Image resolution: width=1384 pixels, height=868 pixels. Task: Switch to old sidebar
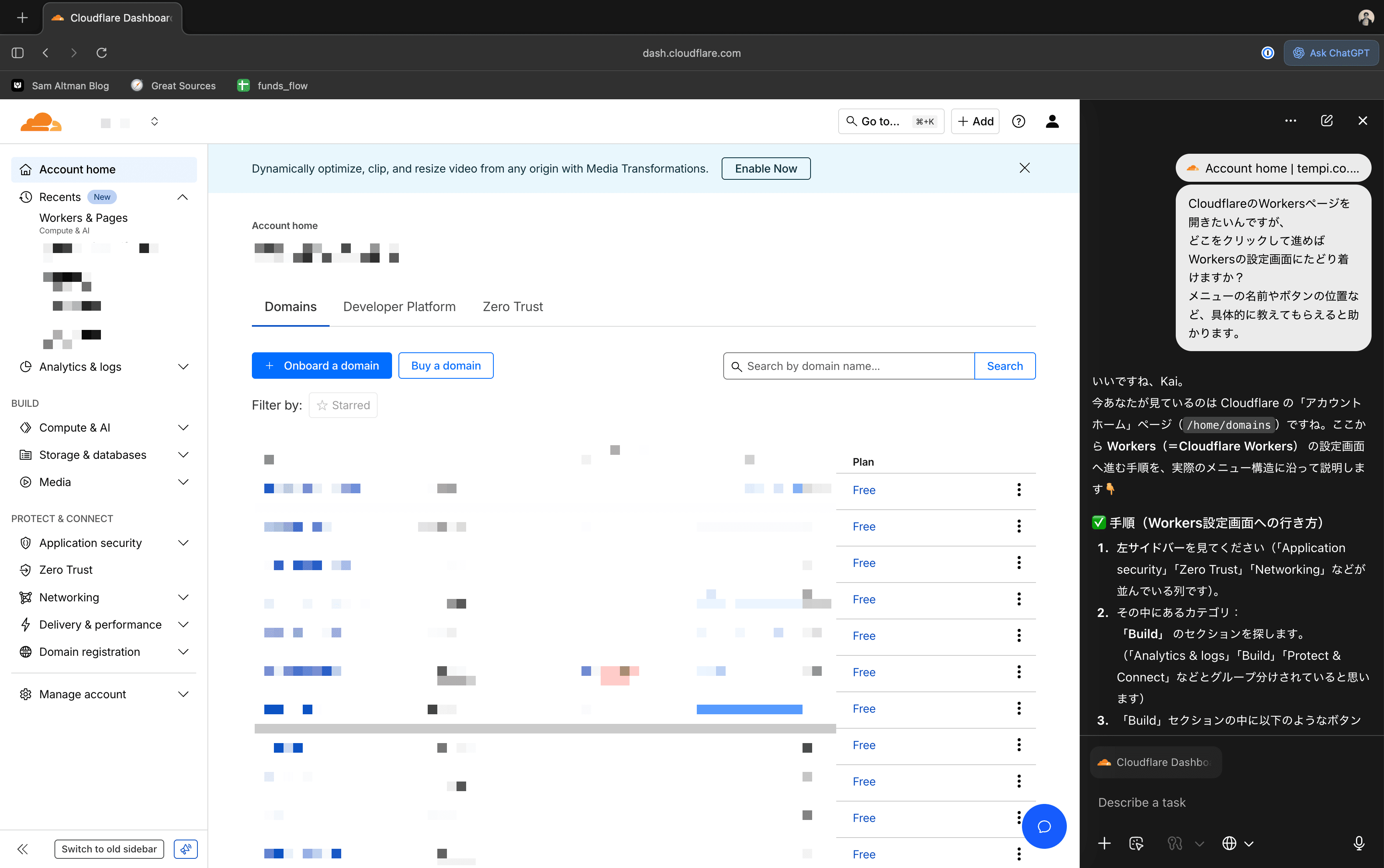[x=109, y=849]
